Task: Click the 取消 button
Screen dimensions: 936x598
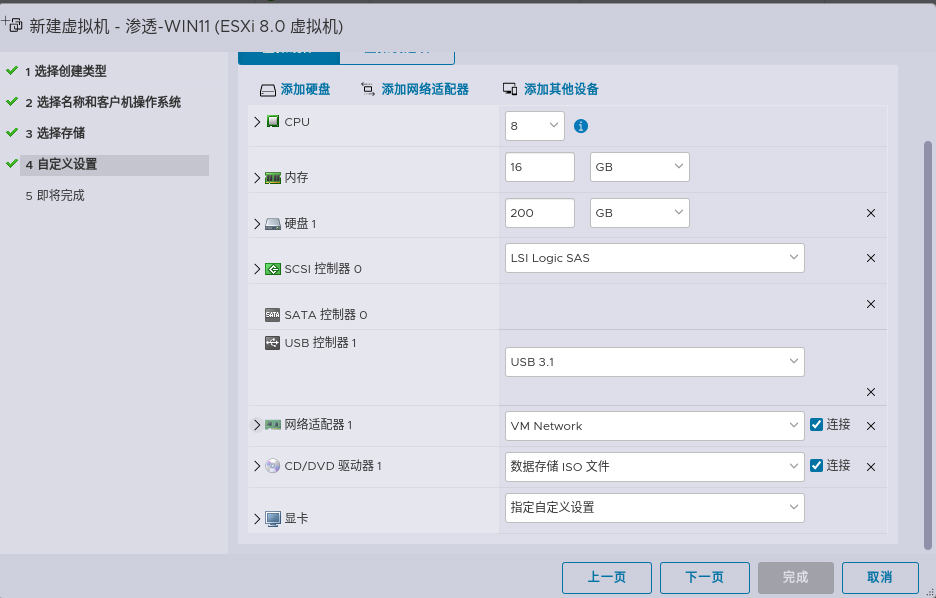Action: click(879, 577)
